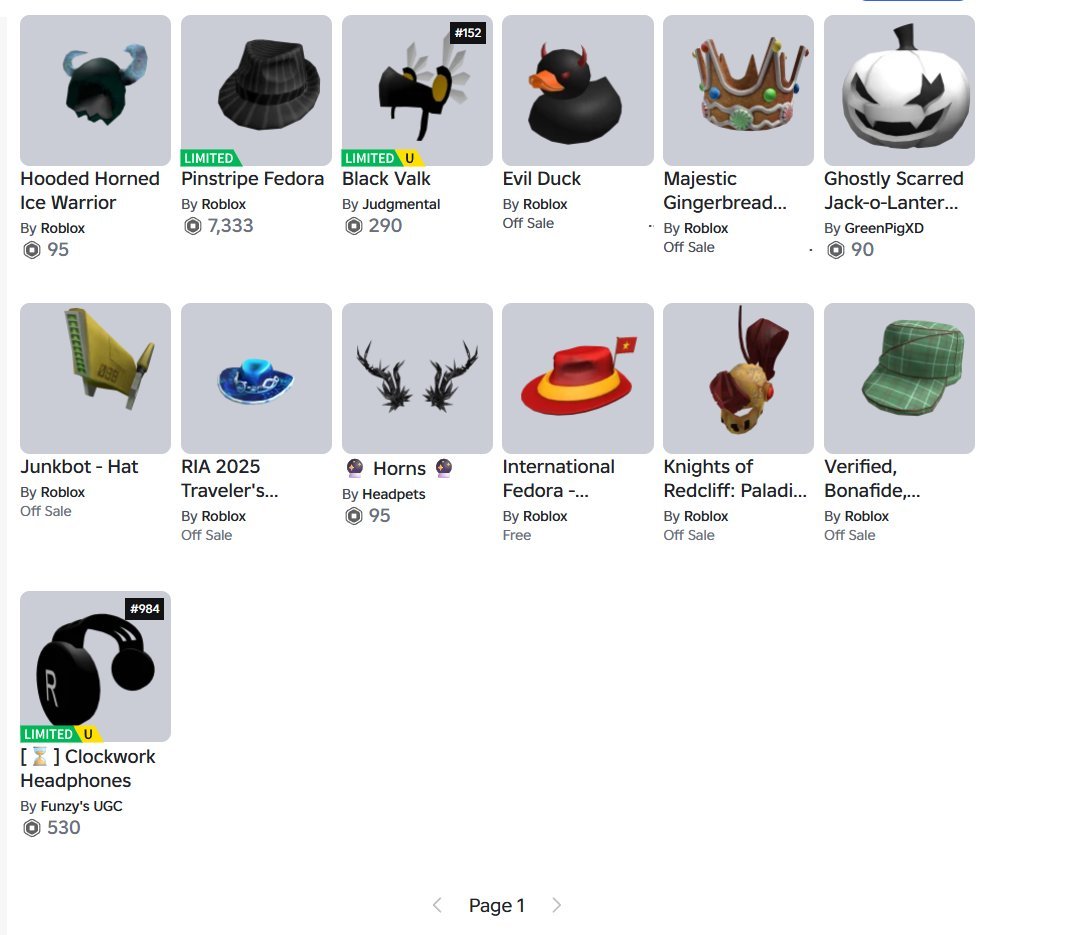
Task: Click Roblox creator under Junkbot - Hat
Action: coord(62,492)
